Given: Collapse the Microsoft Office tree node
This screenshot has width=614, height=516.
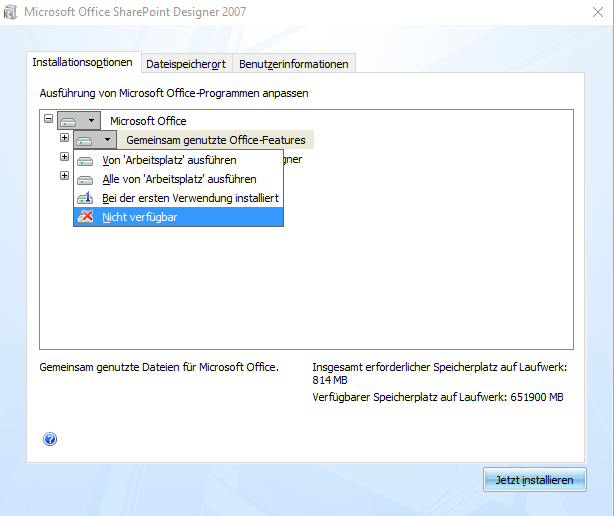Looking at the screenshot, I should pos(49,118).
